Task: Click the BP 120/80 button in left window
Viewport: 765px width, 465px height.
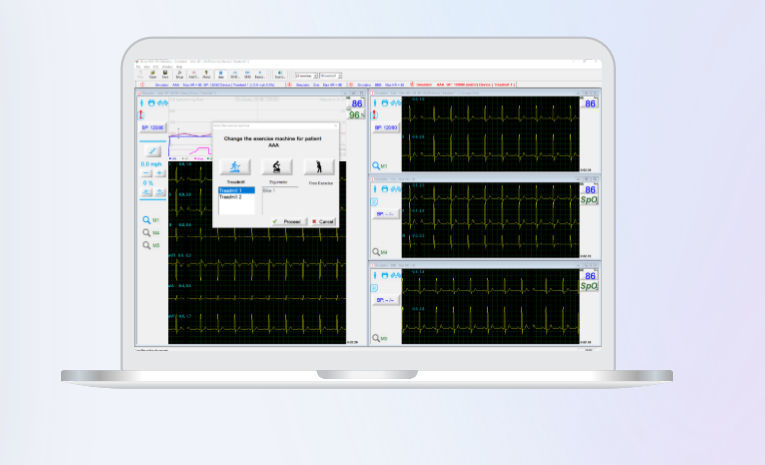Action: [x=152, y=128]
